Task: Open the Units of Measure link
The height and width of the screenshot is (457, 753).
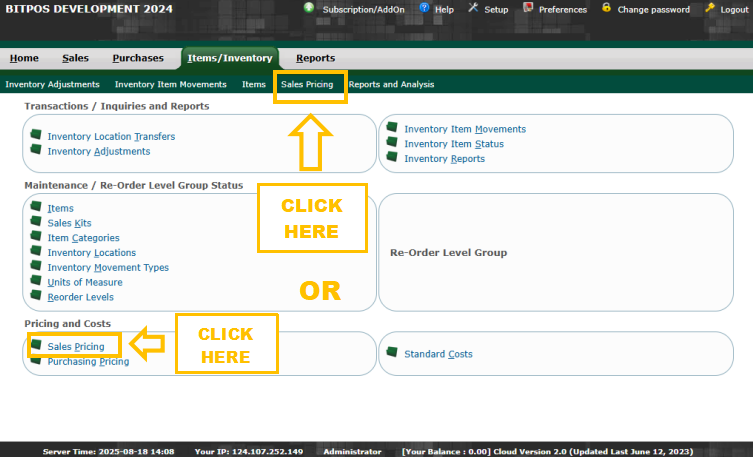Action: [x=85, y=283]
